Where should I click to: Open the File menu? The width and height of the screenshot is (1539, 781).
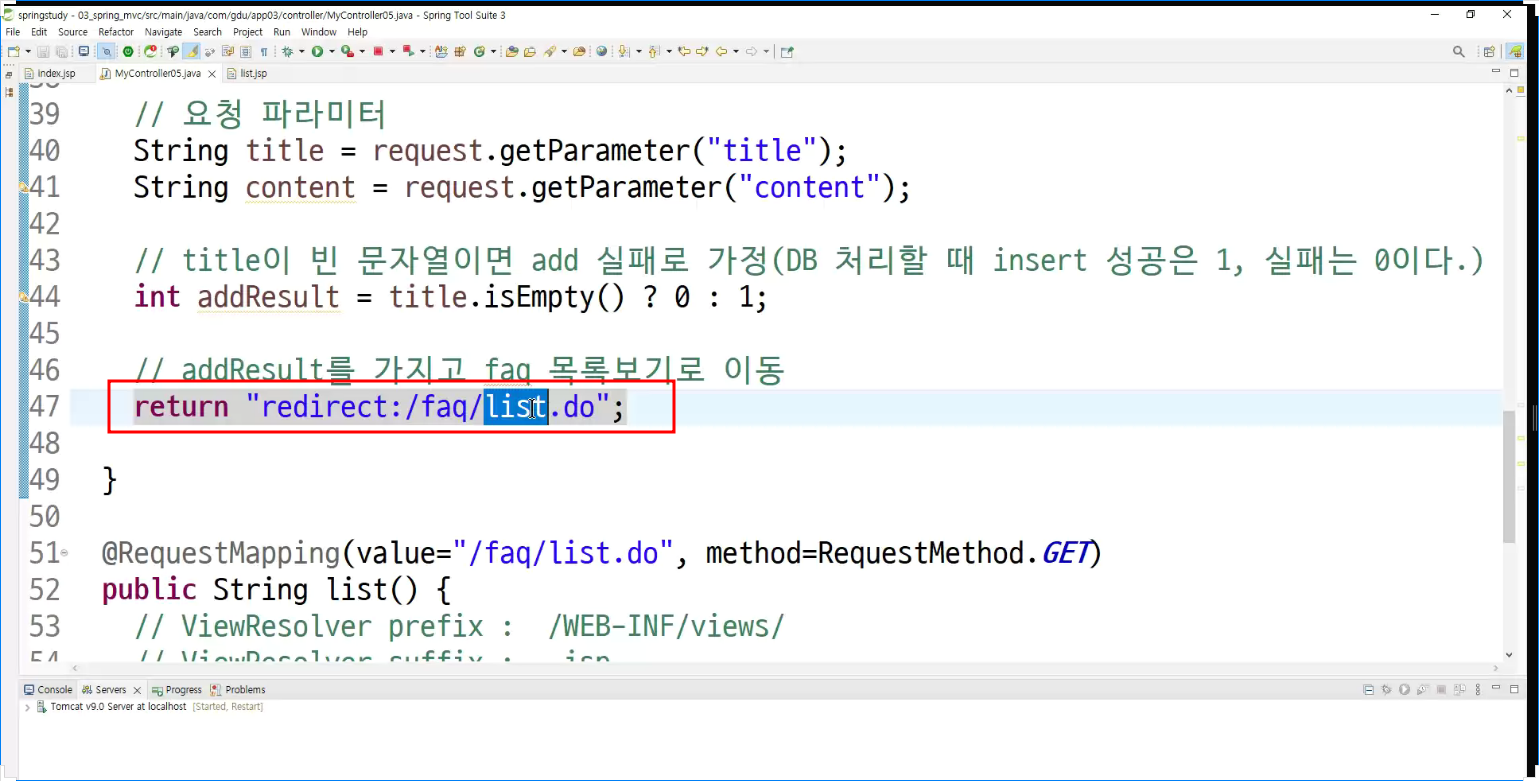[13, 32]
